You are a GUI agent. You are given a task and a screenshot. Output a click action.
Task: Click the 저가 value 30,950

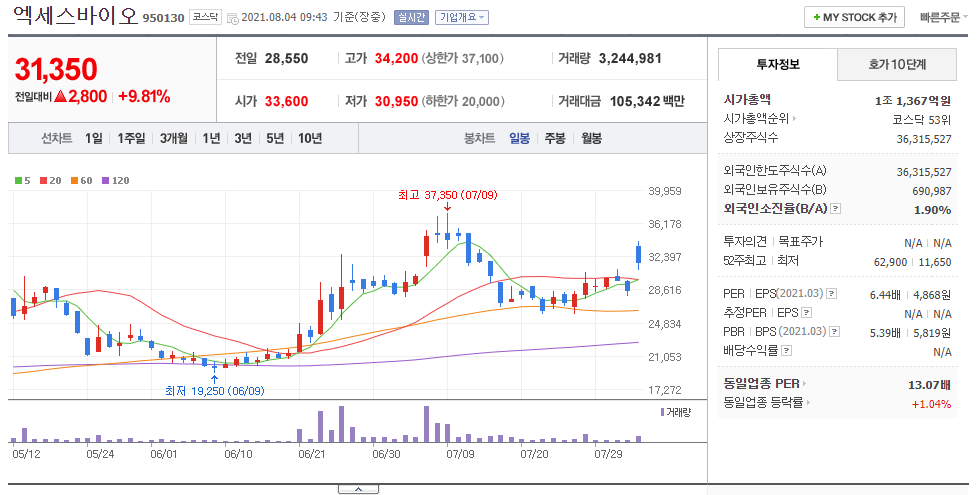[x=396, y=101]
